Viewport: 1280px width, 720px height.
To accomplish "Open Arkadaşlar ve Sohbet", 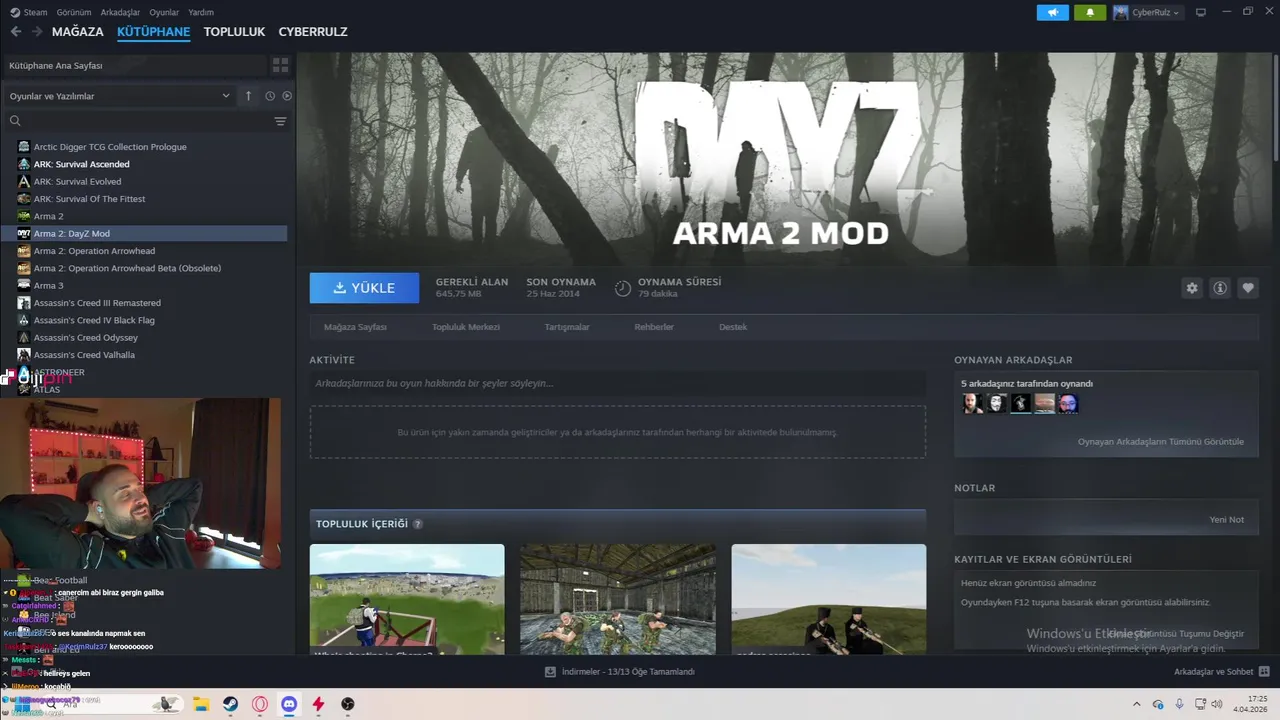I will coord(1222,672).
